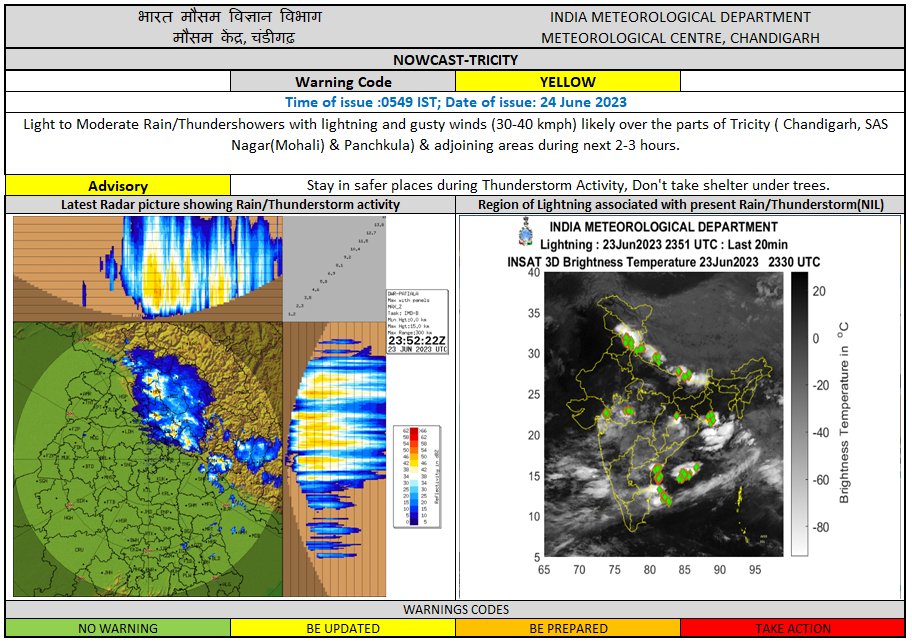Viewport: 912px width, 642px height.
Task: Click the orange BE PREPARED code cell
Action: (x=568, y=628)
